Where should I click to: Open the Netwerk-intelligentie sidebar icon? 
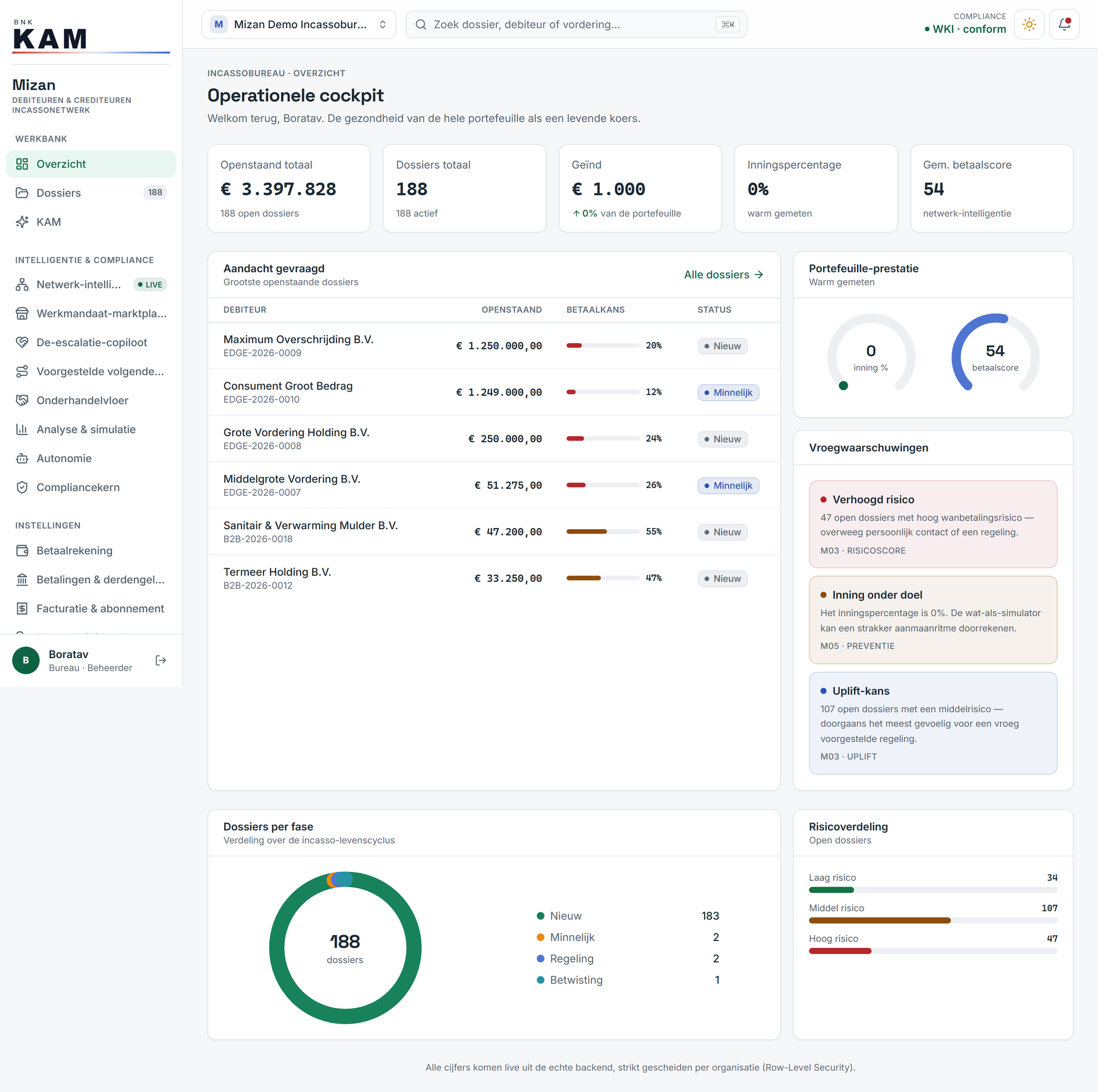22,284
